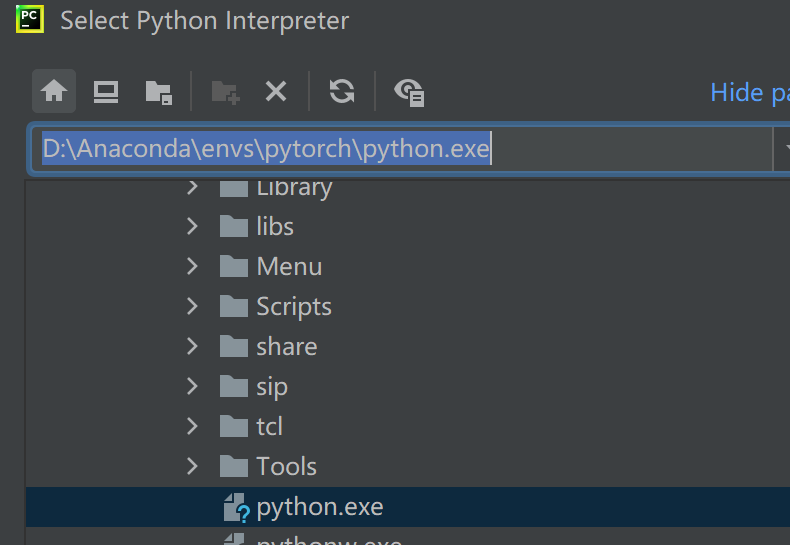Expand the share folder chevron
The width and height of the screenshot is (790, 545).
click(192, 346)
